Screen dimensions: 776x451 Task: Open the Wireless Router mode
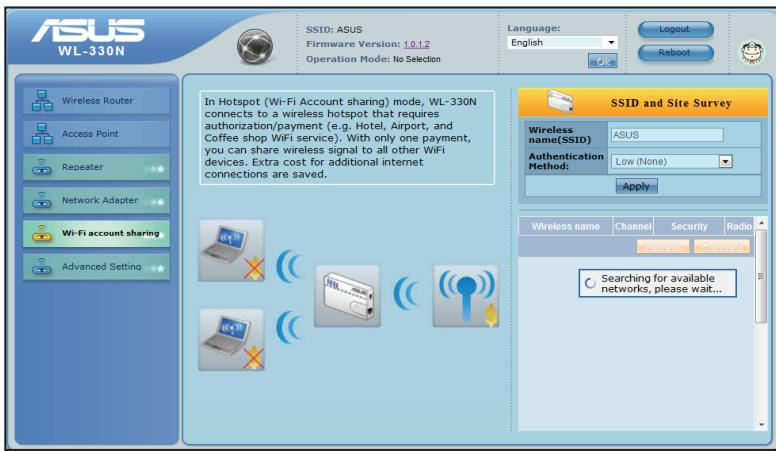coord(97,100)
